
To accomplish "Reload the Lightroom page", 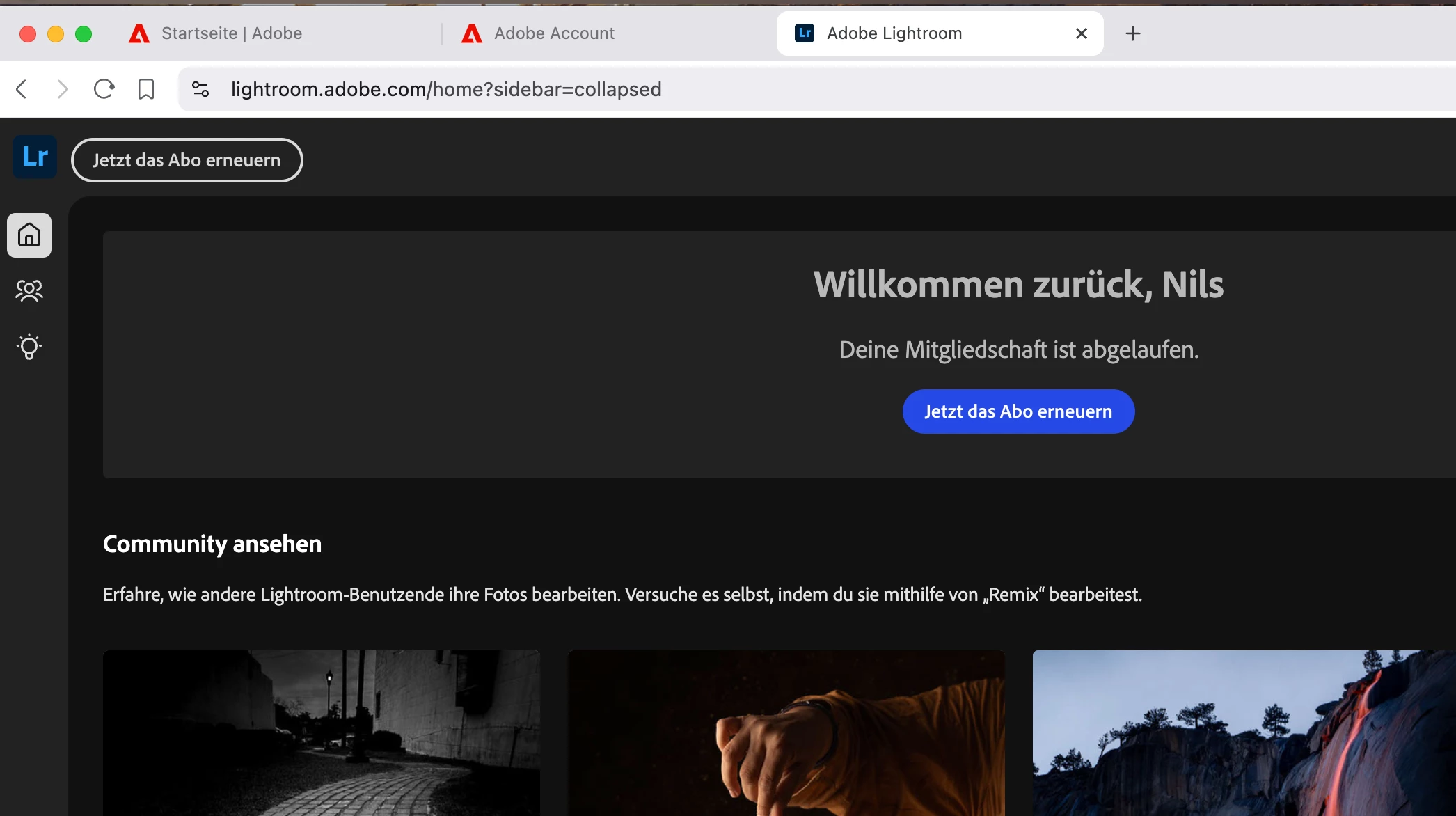I will [x=104, y=89].
